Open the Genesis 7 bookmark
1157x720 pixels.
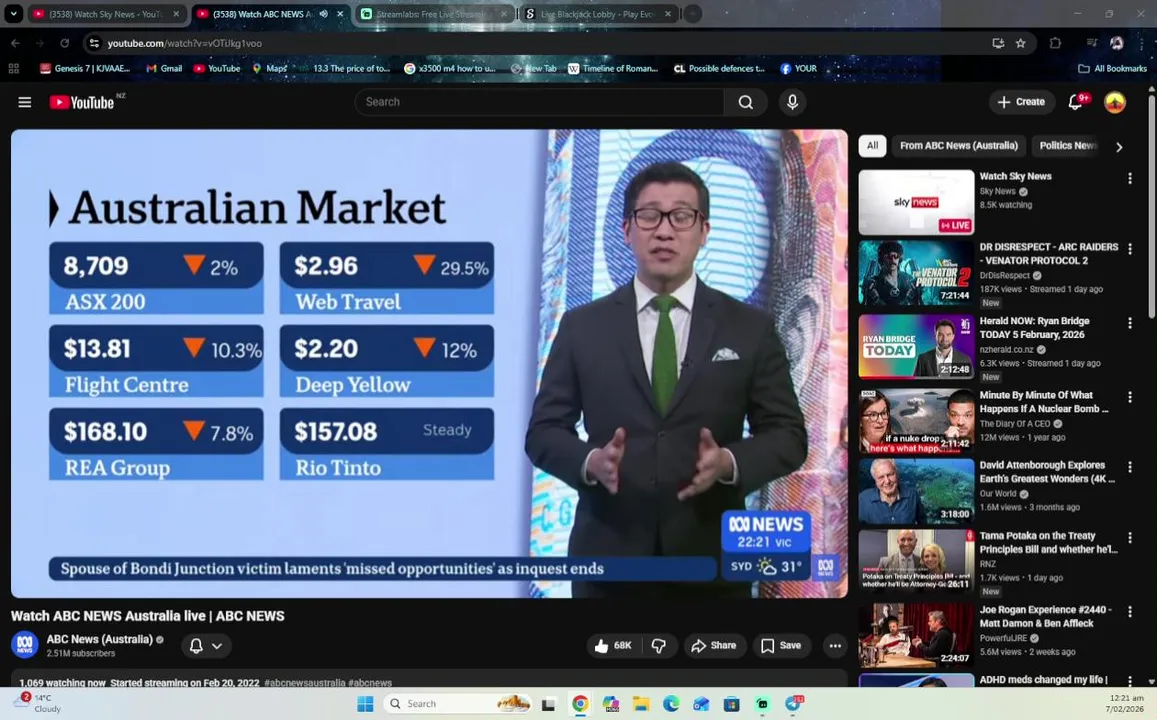click(85, 69)
